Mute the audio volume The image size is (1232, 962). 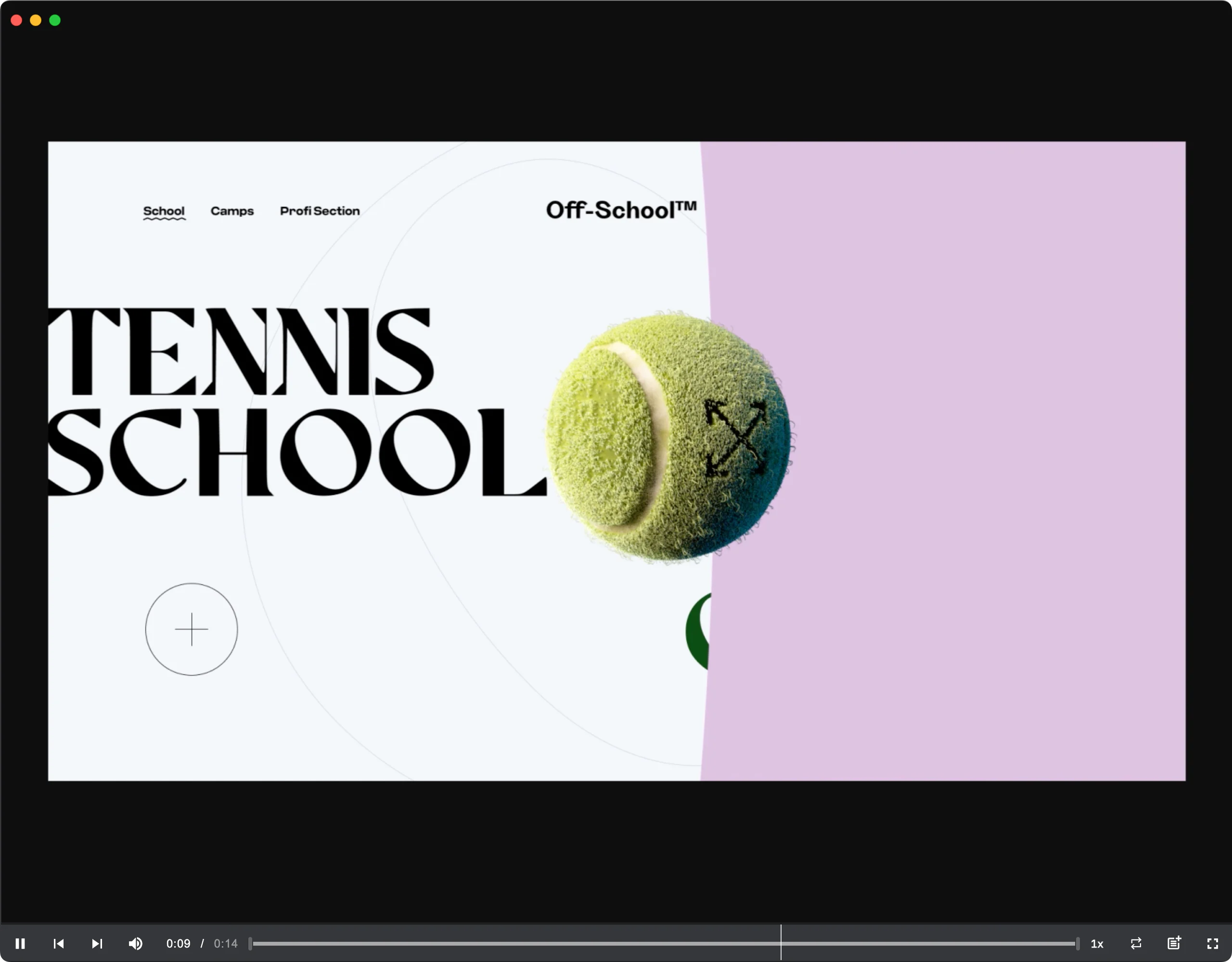click(x=135, y=943)
